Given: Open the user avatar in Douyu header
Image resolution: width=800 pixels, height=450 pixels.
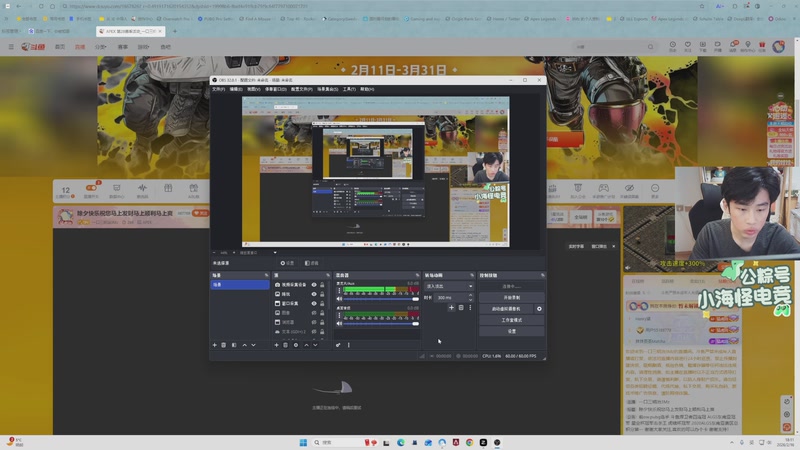Looking at the screenshot, I should point(779,46).
